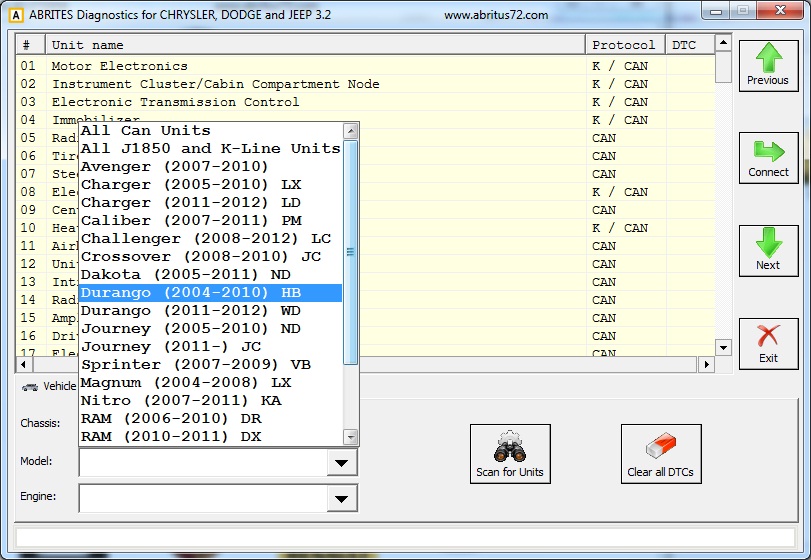
Task: Pick Crossover (2008-2010) JC
Action: click(211, 257)
